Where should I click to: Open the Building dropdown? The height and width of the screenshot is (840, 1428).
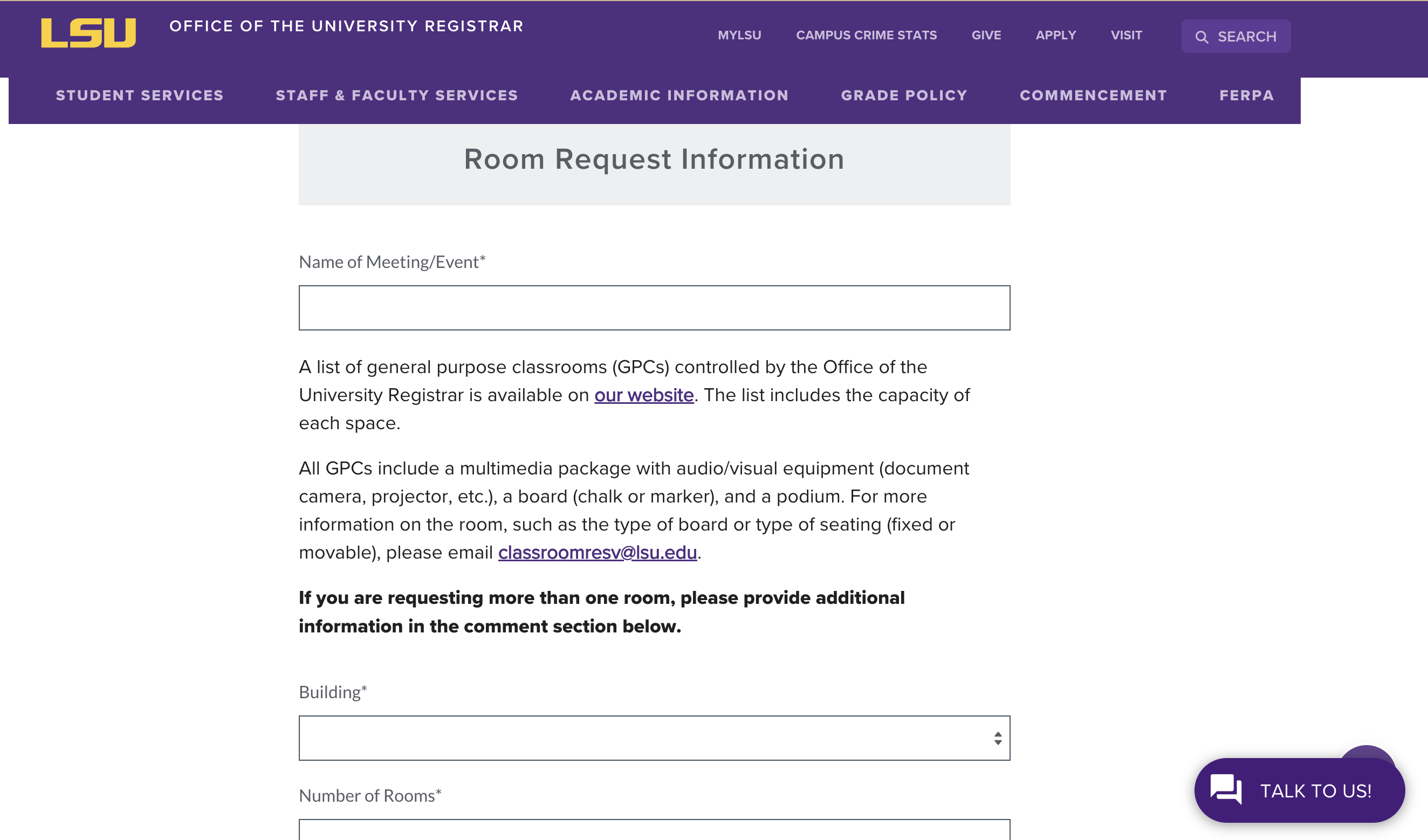tap(654, 738)
